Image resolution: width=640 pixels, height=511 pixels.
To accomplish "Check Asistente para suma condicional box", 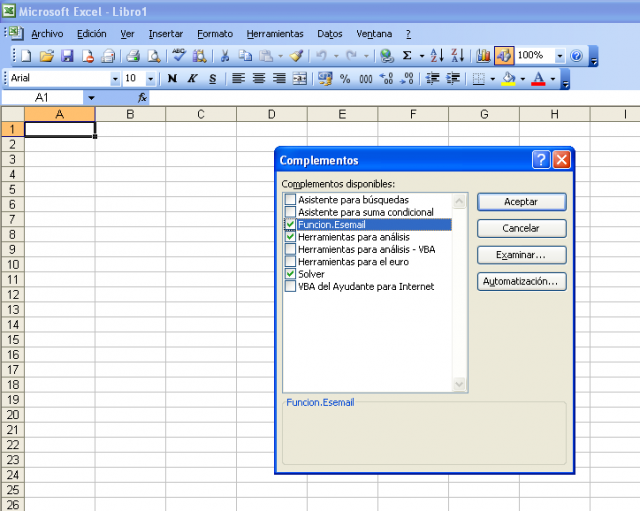I will [x=290, y=212].
